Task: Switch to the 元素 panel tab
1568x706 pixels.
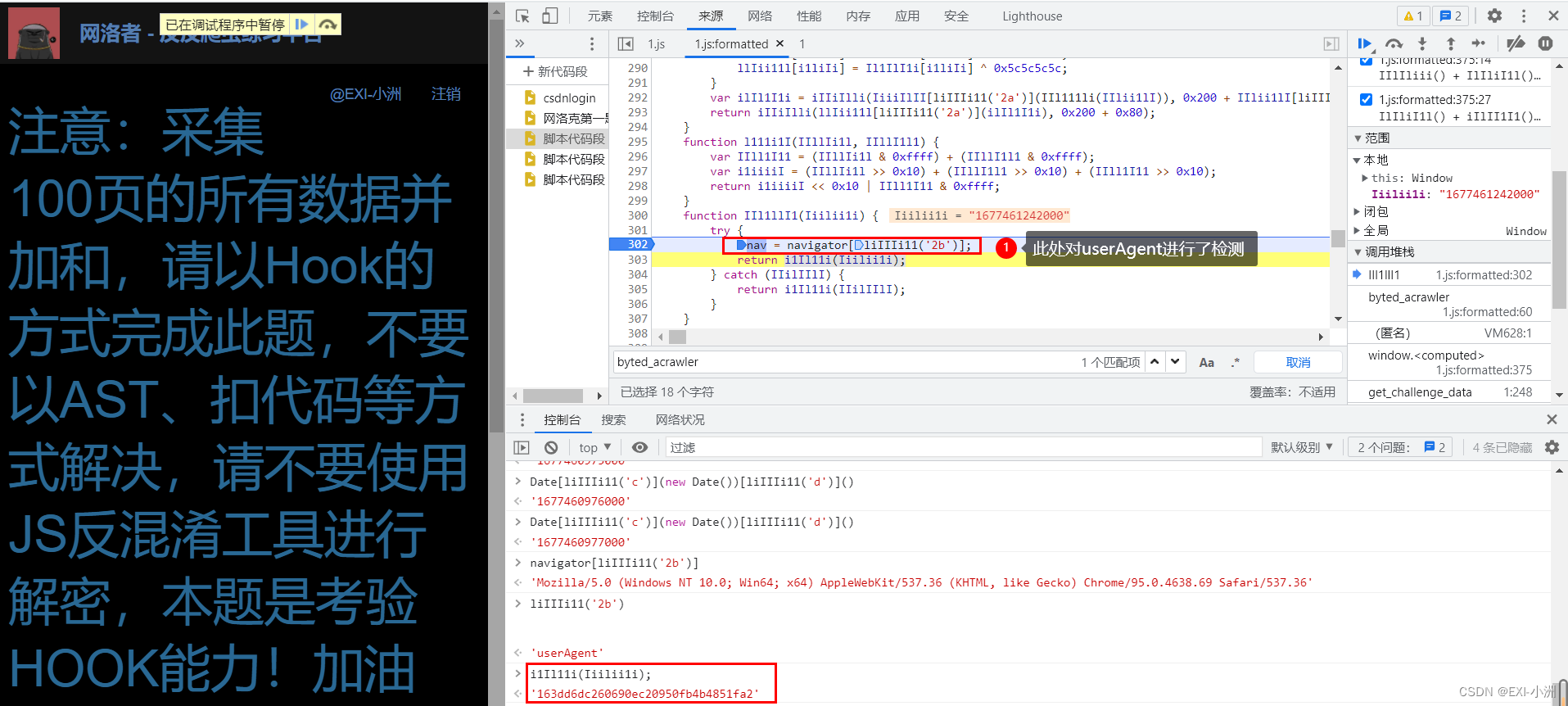Action: coord(600,16)
